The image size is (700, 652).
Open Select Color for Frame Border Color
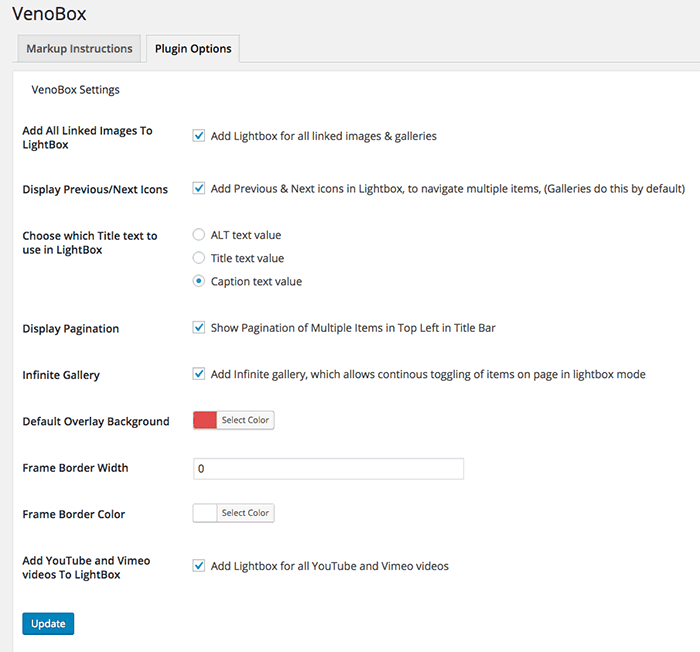(x=245, y=513)
